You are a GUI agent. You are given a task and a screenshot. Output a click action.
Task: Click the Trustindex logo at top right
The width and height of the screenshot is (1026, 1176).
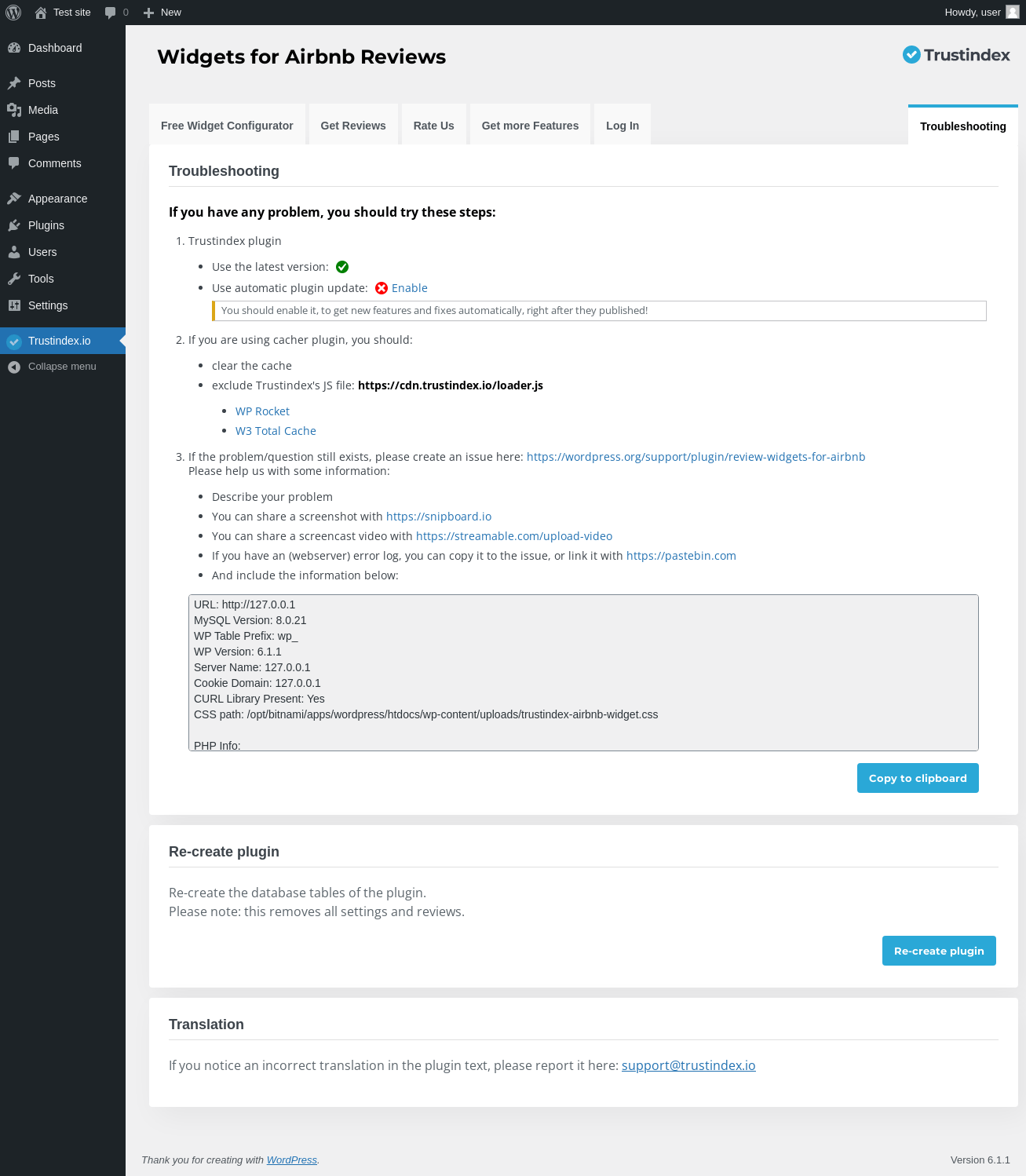(x=956, y=55)
